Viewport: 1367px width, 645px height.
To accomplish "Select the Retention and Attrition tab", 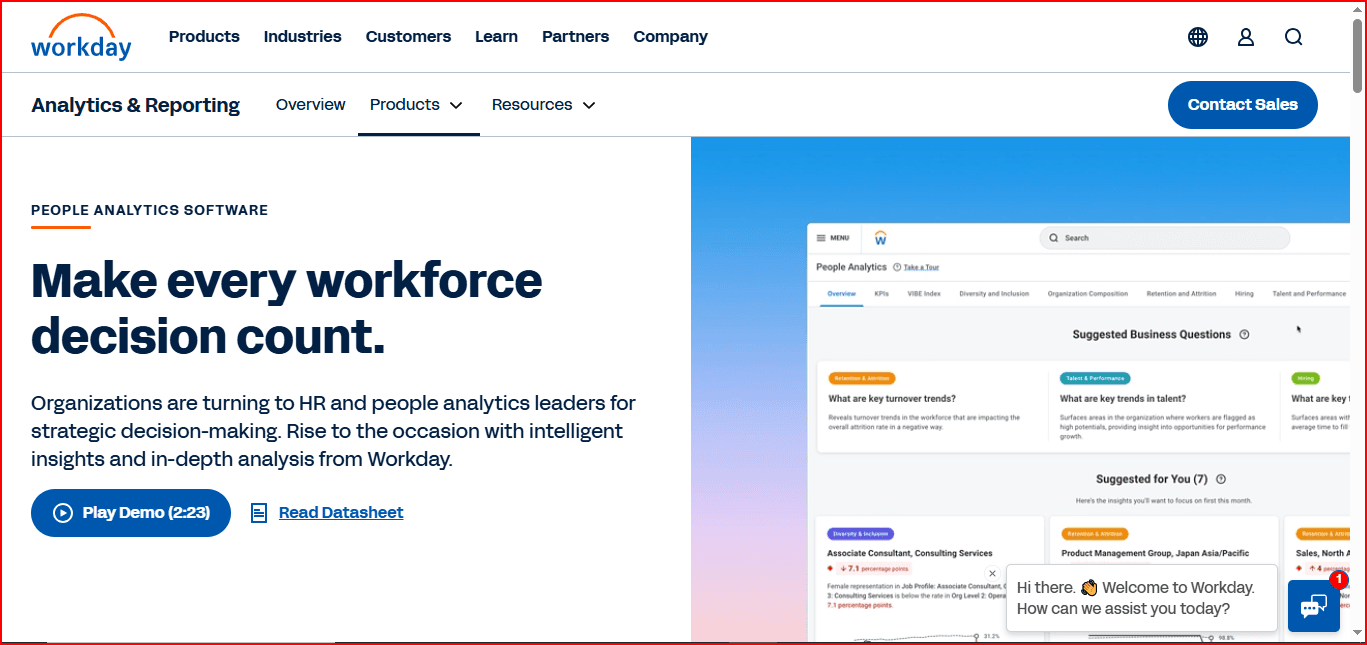I will click(1181, 294).
